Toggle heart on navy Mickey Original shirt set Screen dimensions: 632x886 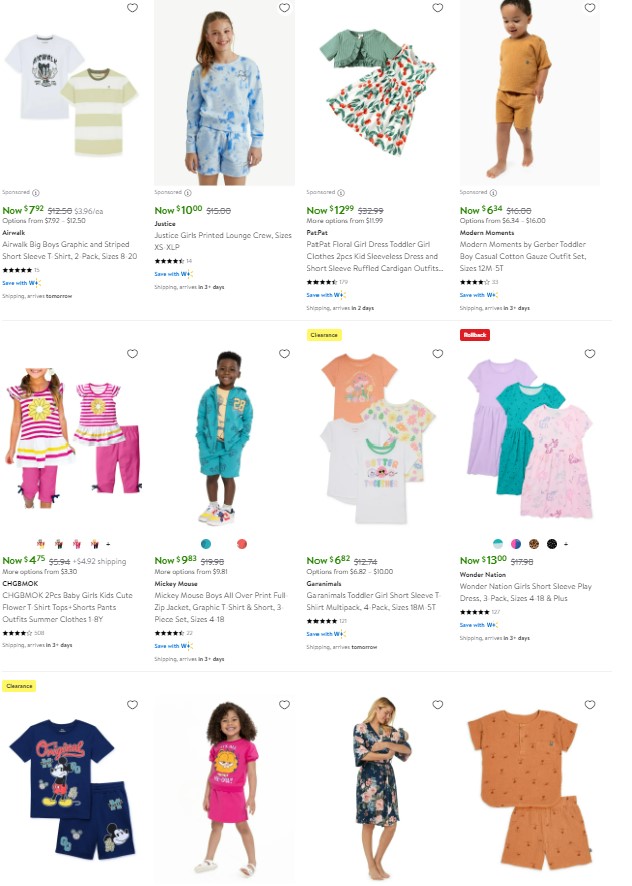pos(132,705)
